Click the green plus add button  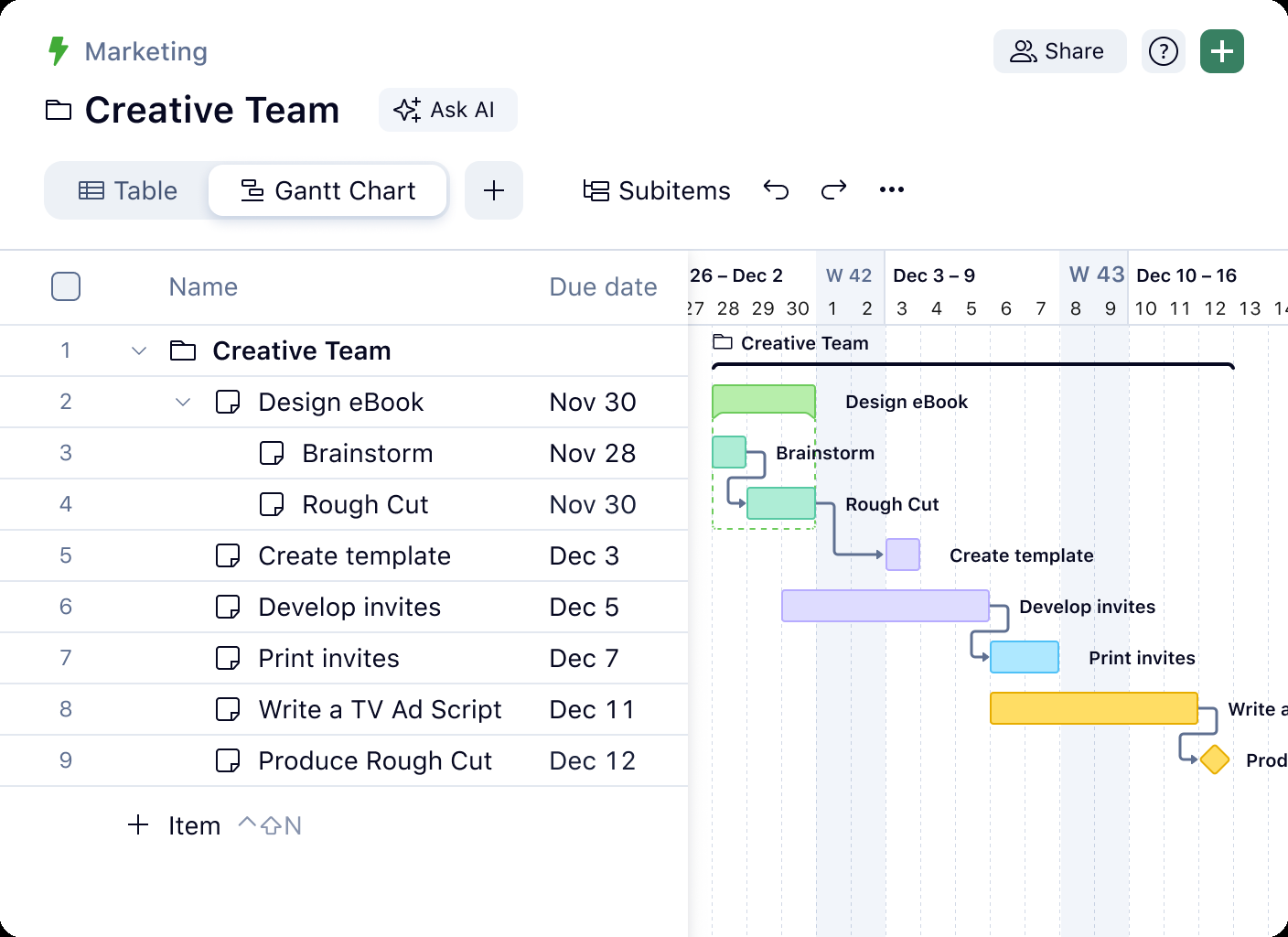[x=1222, y=51]
